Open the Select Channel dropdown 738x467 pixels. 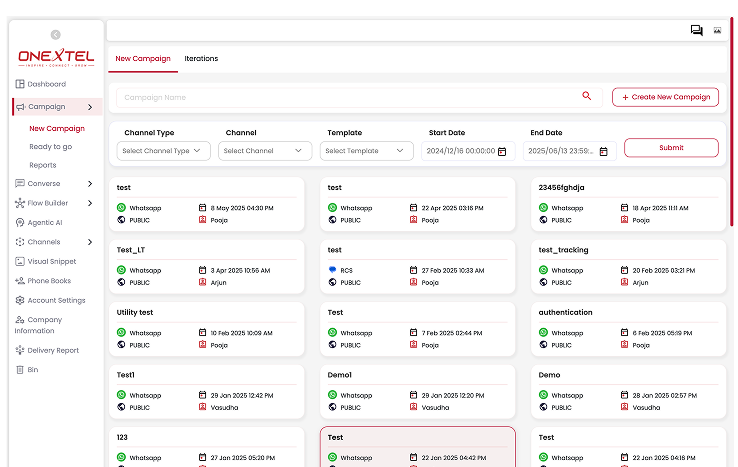click(266, 151)
